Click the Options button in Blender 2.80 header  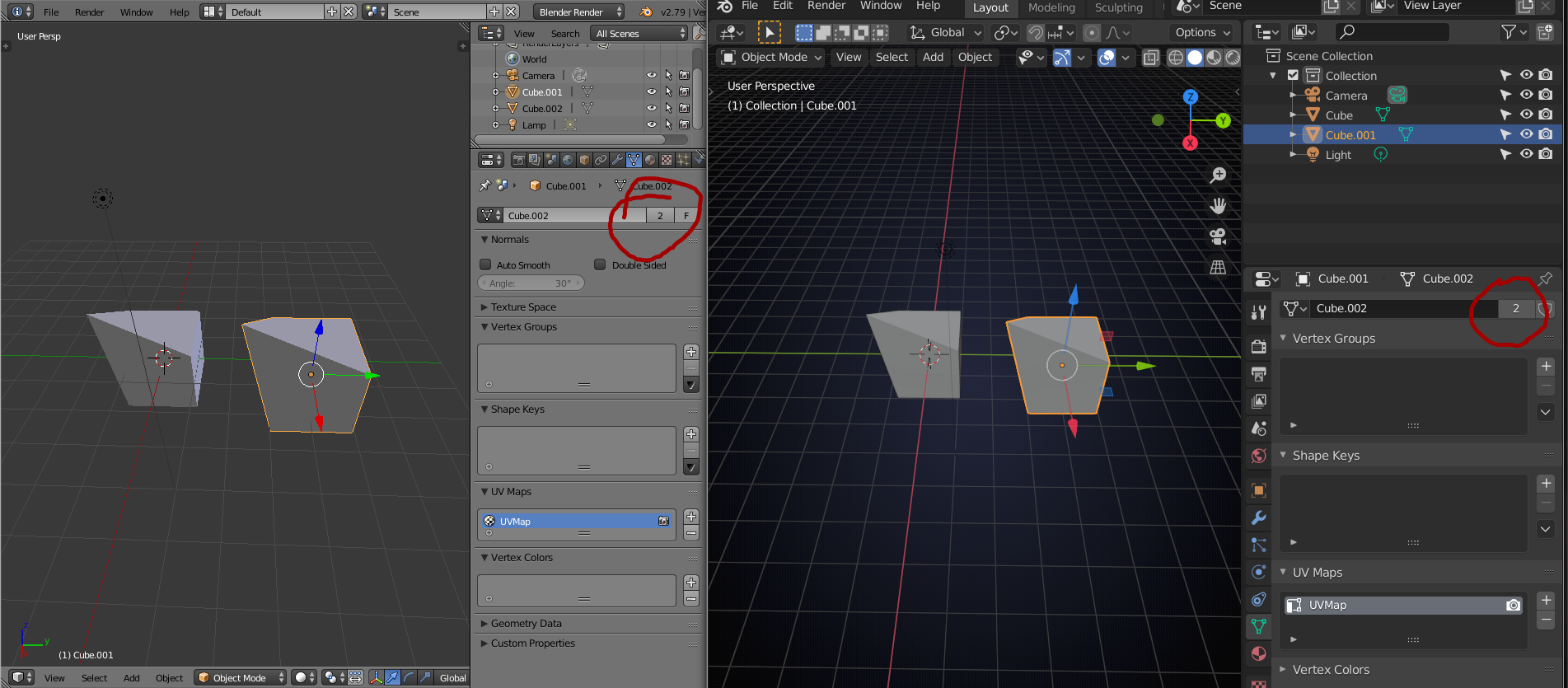[x=1201, y=33]
